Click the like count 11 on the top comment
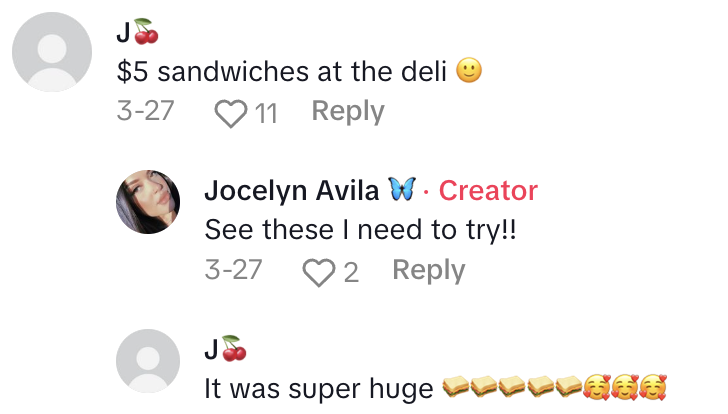 point(265,112)
